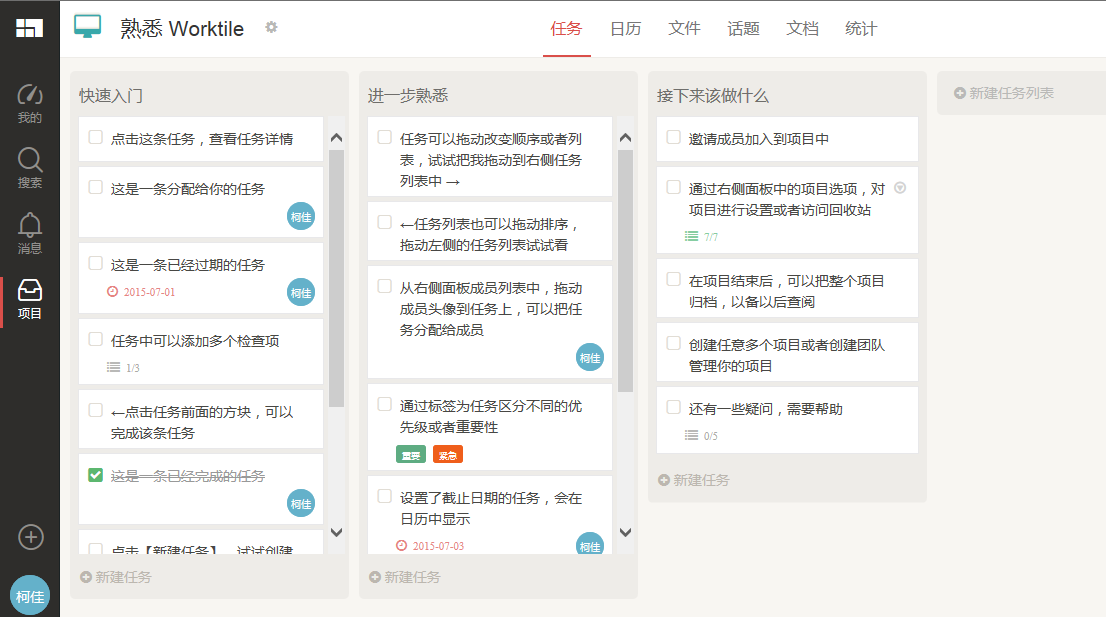Click the 熟悉 Worktile project title
Image resolution: width=1106 pixels, height=620 pixels.
point(182,28)
